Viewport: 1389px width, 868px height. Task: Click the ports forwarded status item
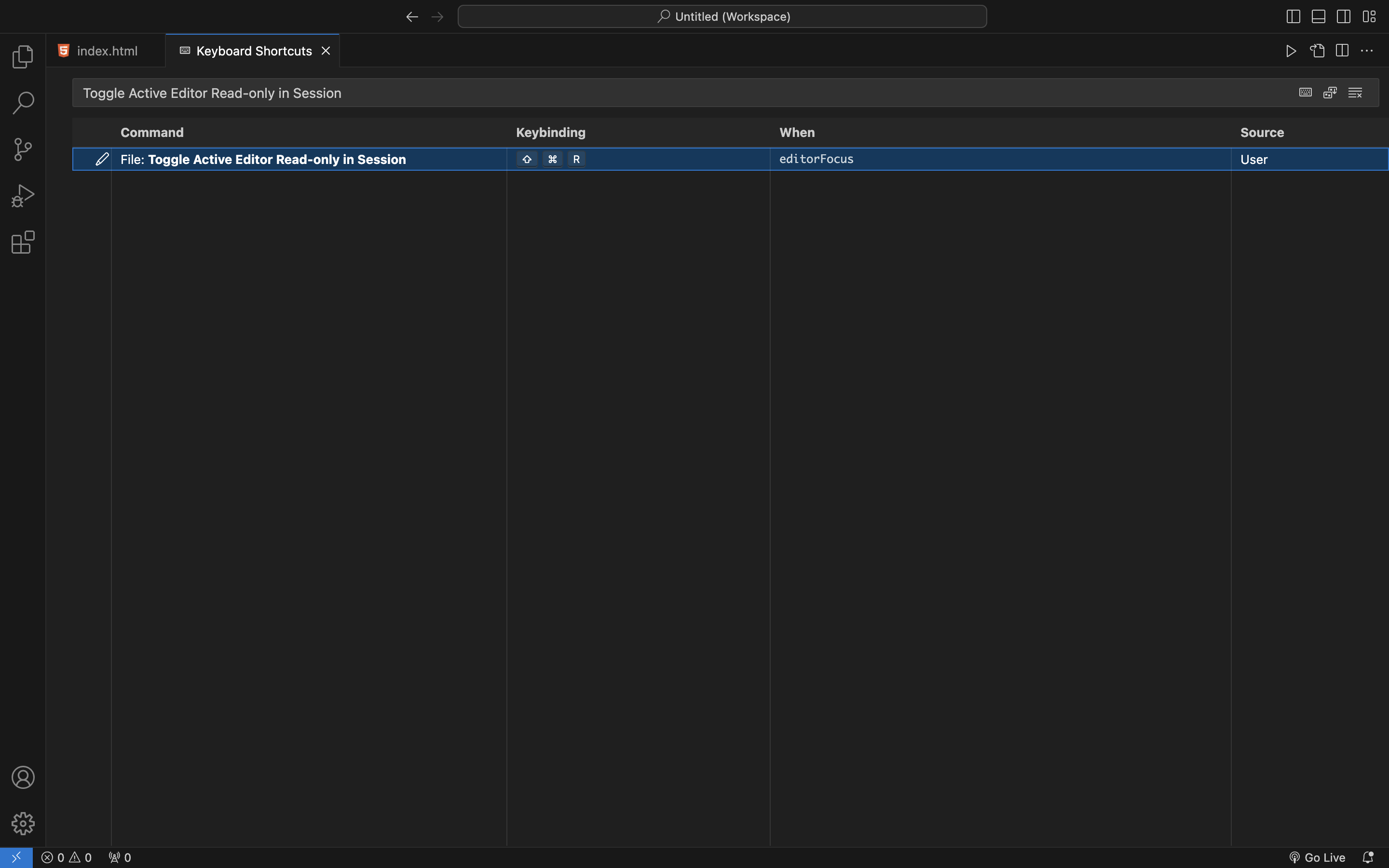(120, 858)
